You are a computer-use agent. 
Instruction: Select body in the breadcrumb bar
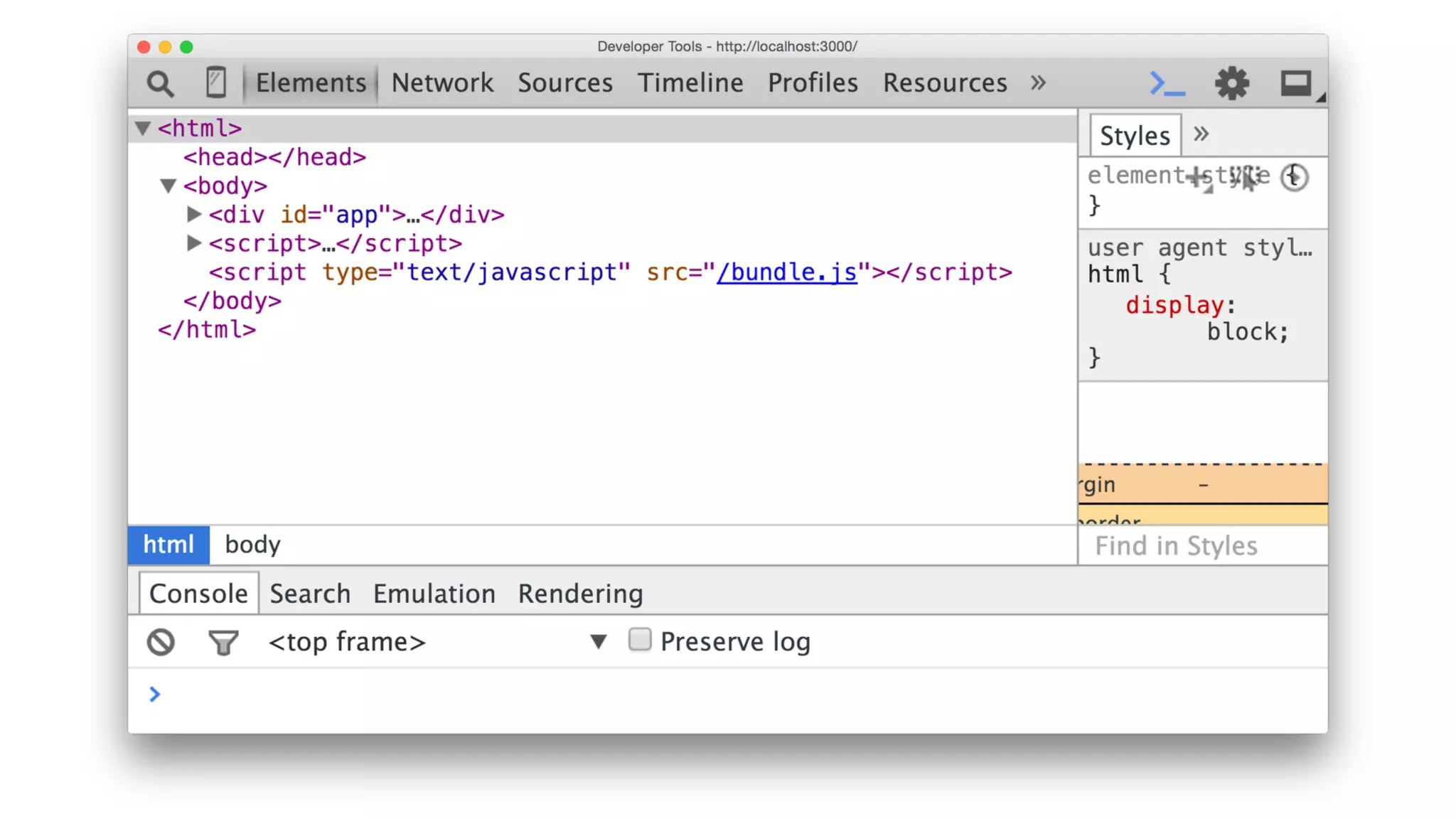pyautogui.click(x=252, y=545)
